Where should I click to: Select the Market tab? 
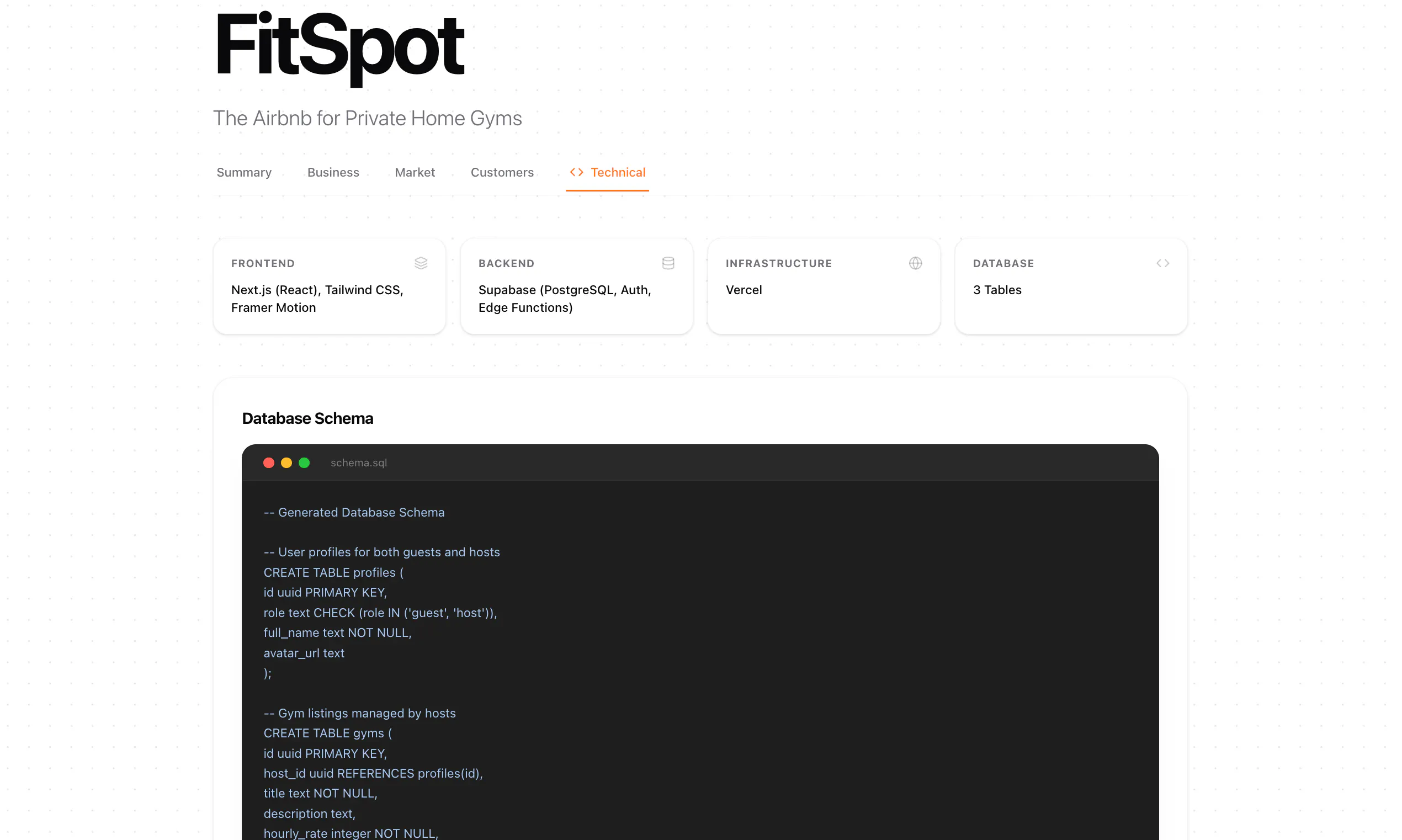point(415,173)
